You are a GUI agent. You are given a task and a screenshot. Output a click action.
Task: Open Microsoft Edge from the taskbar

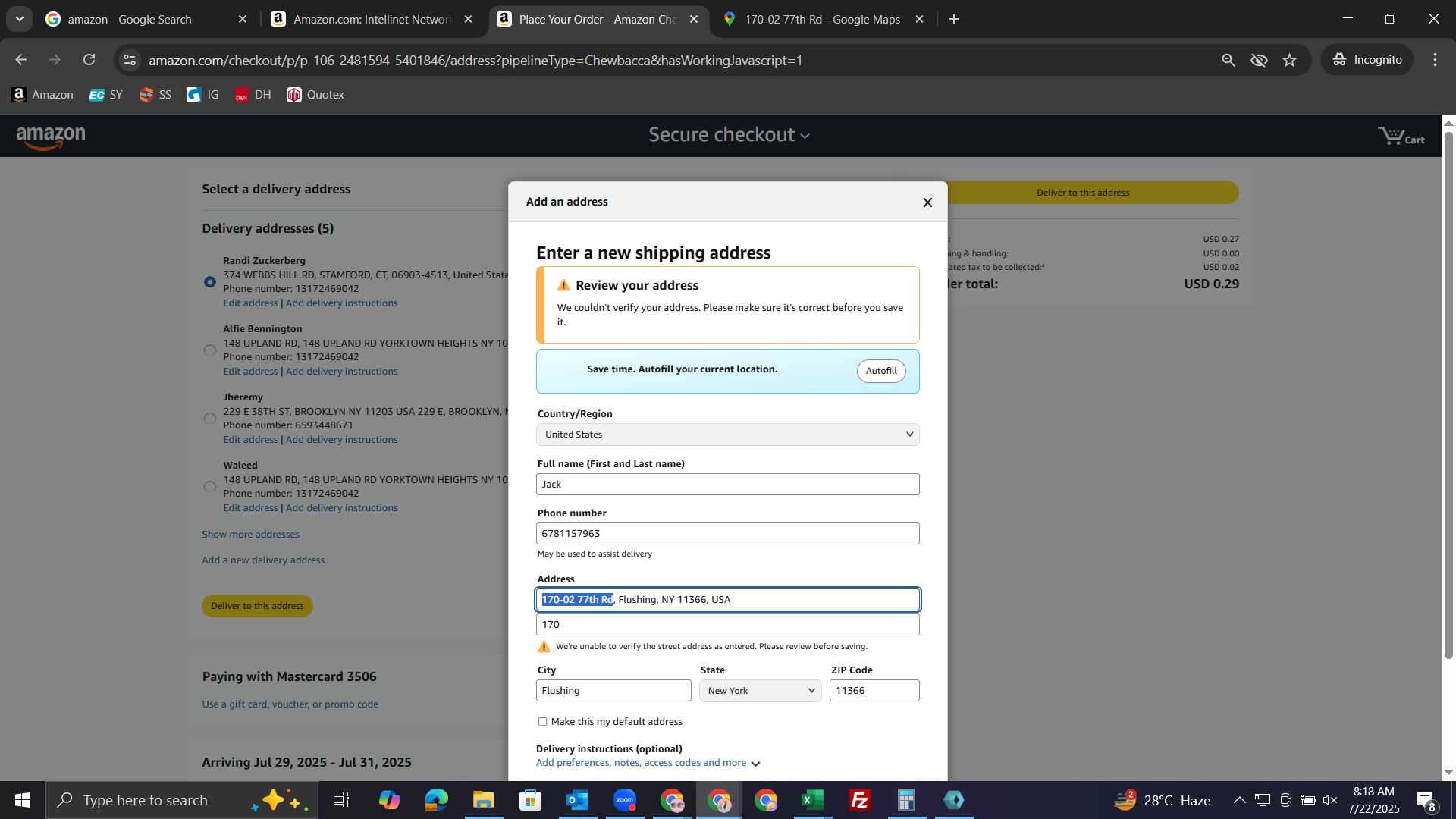tap(437, 800)
